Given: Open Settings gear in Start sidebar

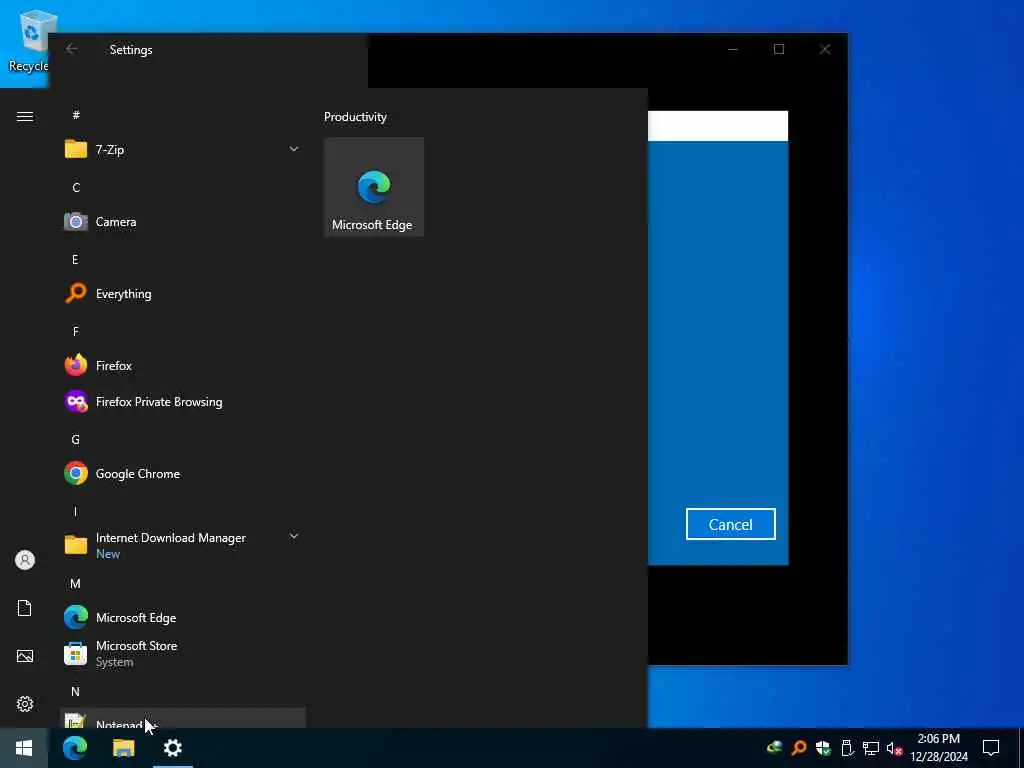Looking at the screenshot, I should coord(25,704).
